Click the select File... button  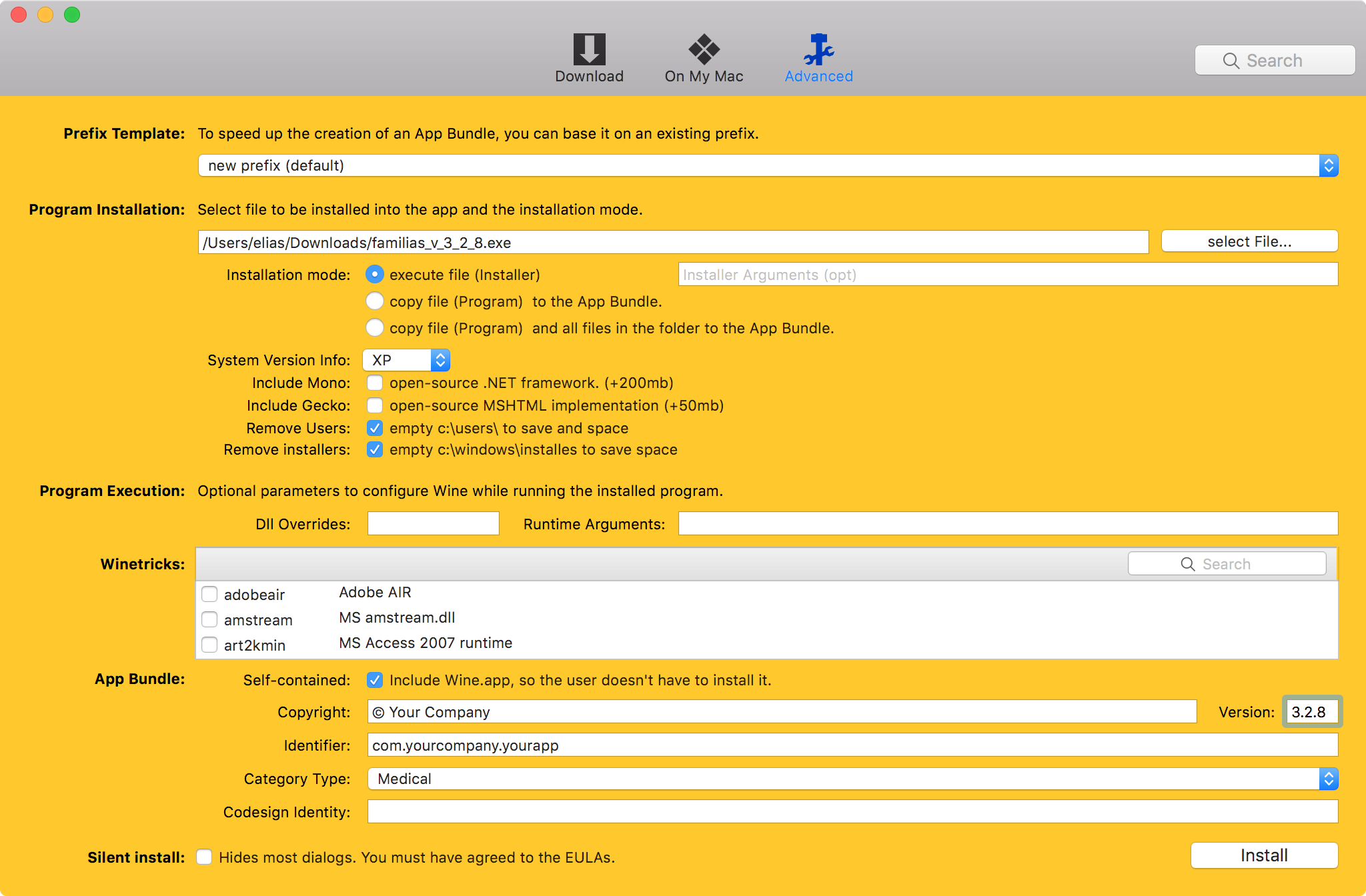(1249, 241)
